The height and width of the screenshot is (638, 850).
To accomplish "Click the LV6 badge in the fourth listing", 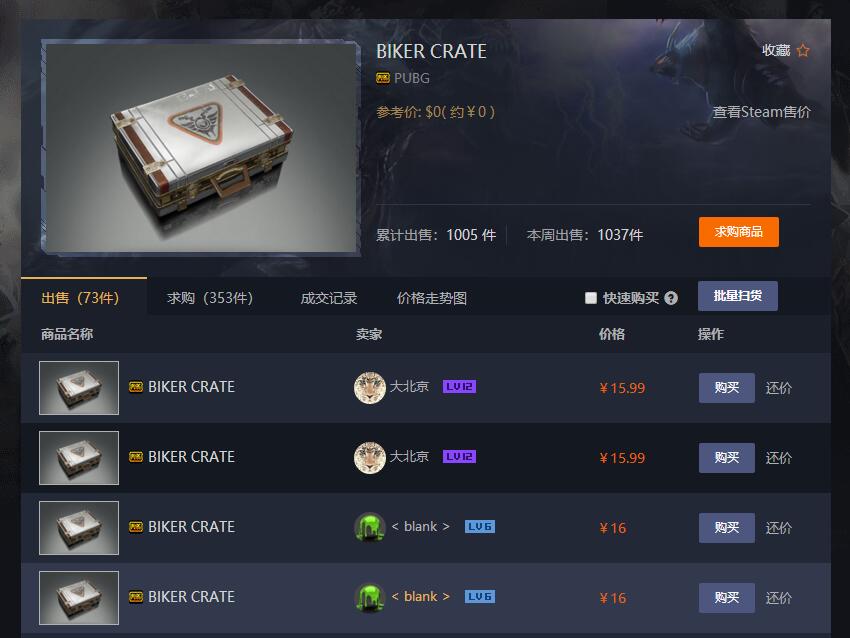I will click(x=480, y=597).
